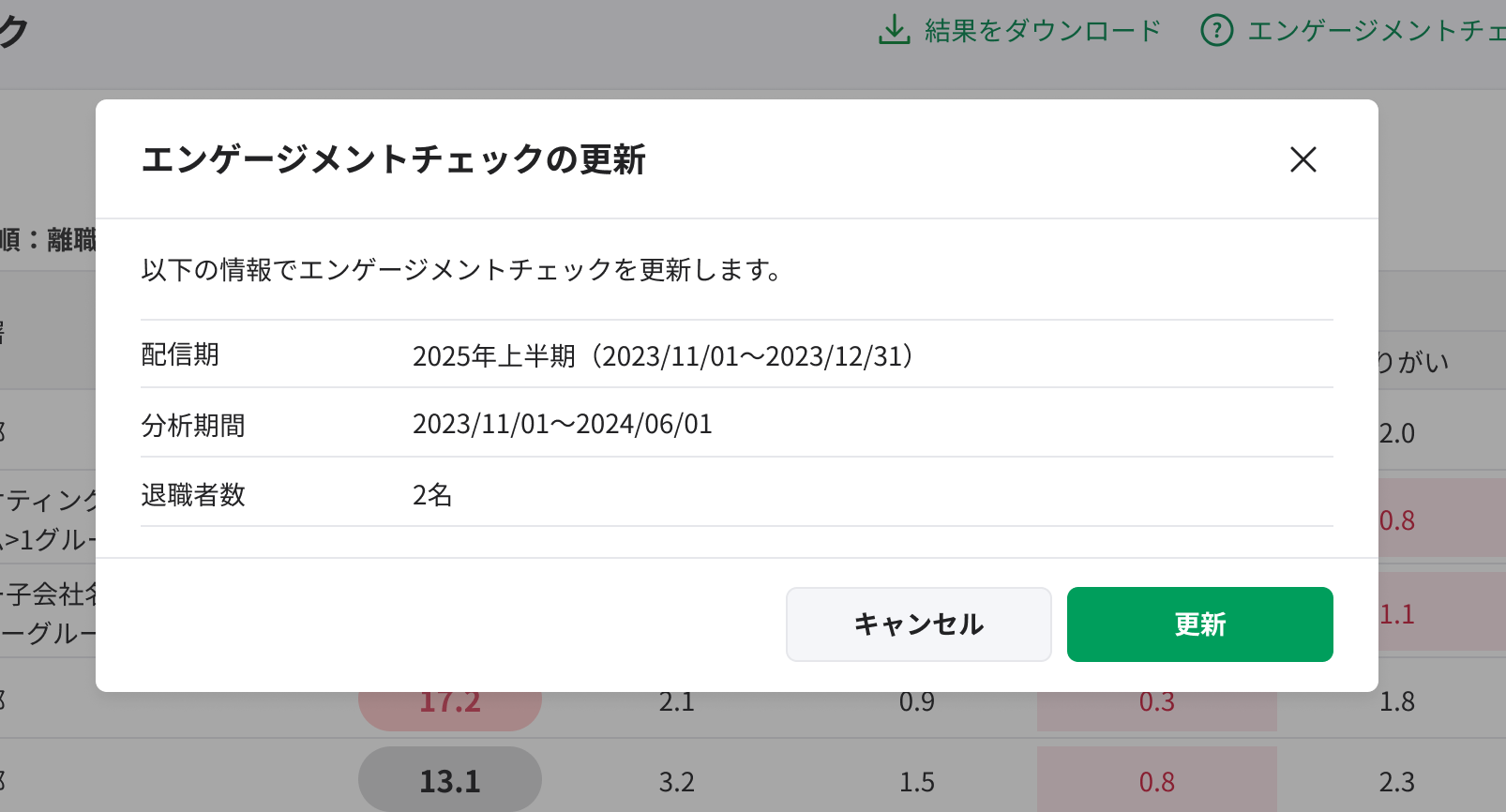Open the エンゲージメントチェ help link
1506x812 pixels.
[x=1376, y=31]
